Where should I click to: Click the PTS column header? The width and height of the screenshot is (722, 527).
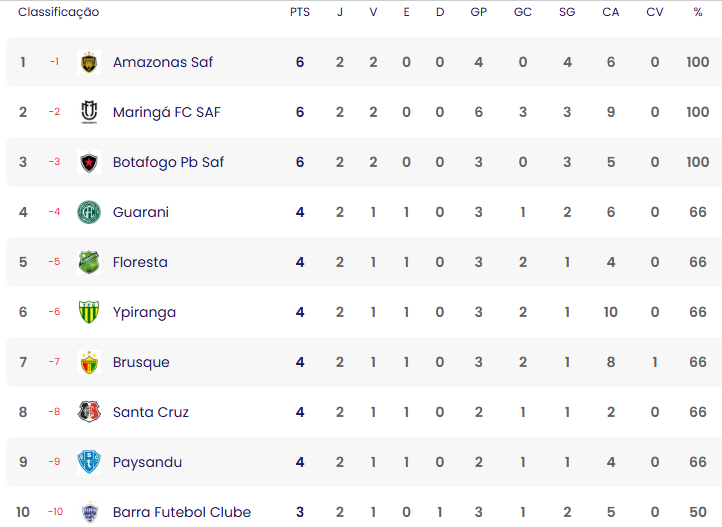(x=300, y=12)
